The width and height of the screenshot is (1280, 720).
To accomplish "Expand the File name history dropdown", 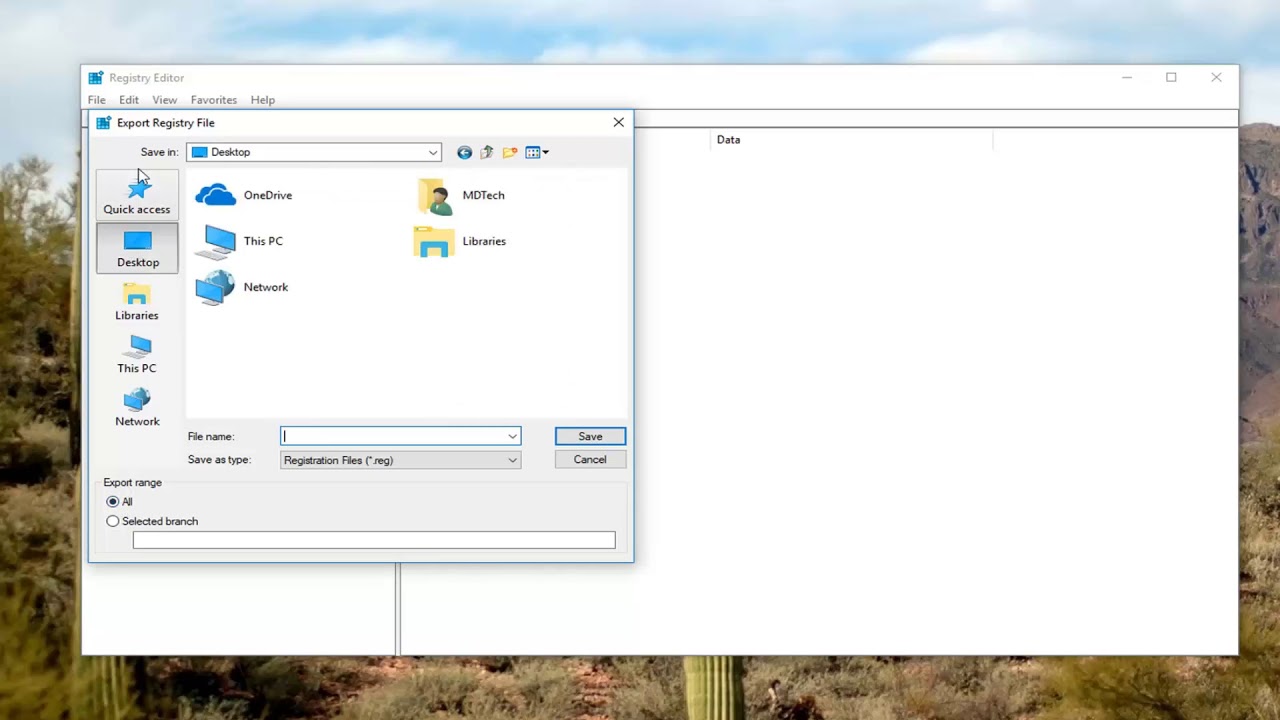I will (512, 436).
